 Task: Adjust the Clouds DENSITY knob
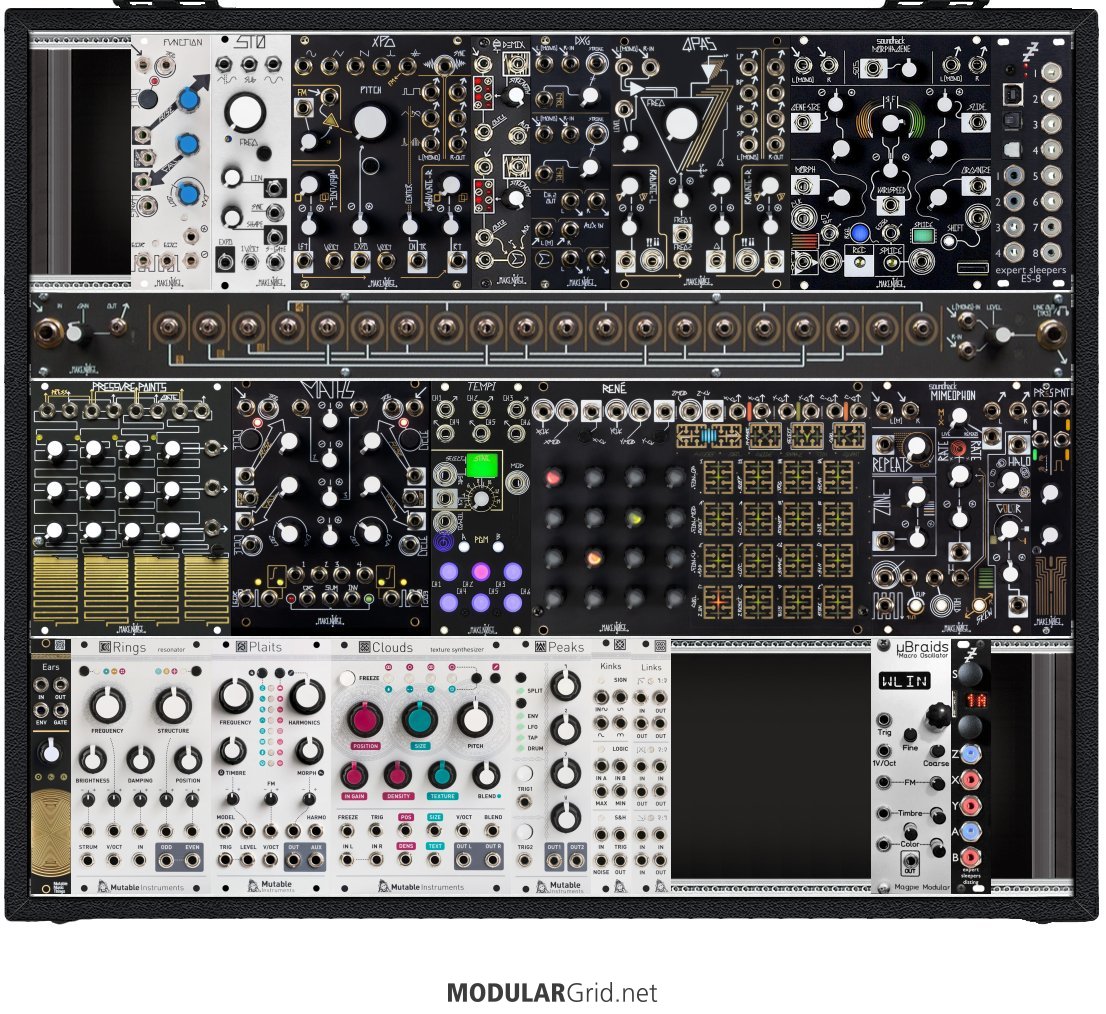coord(398,775)
